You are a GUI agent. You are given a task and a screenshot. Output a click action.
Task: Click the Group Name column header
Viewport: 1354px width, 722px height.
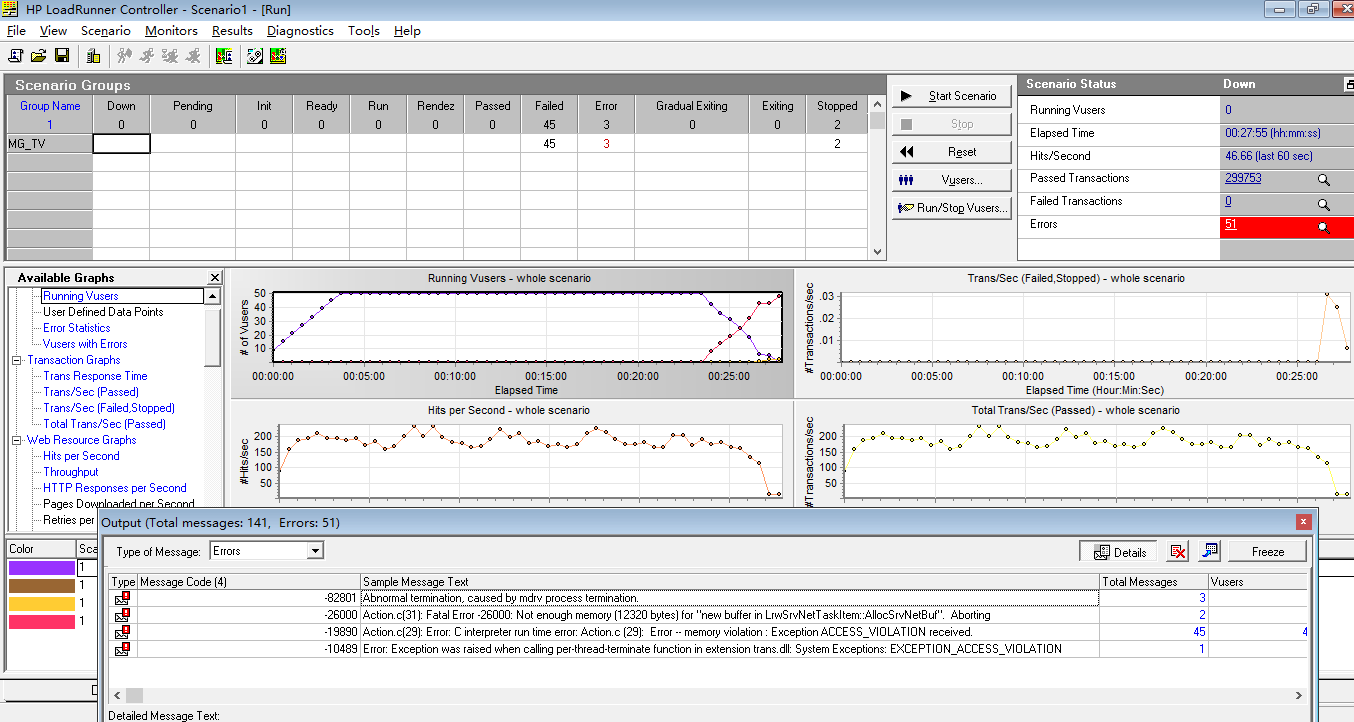pos(50,106)
